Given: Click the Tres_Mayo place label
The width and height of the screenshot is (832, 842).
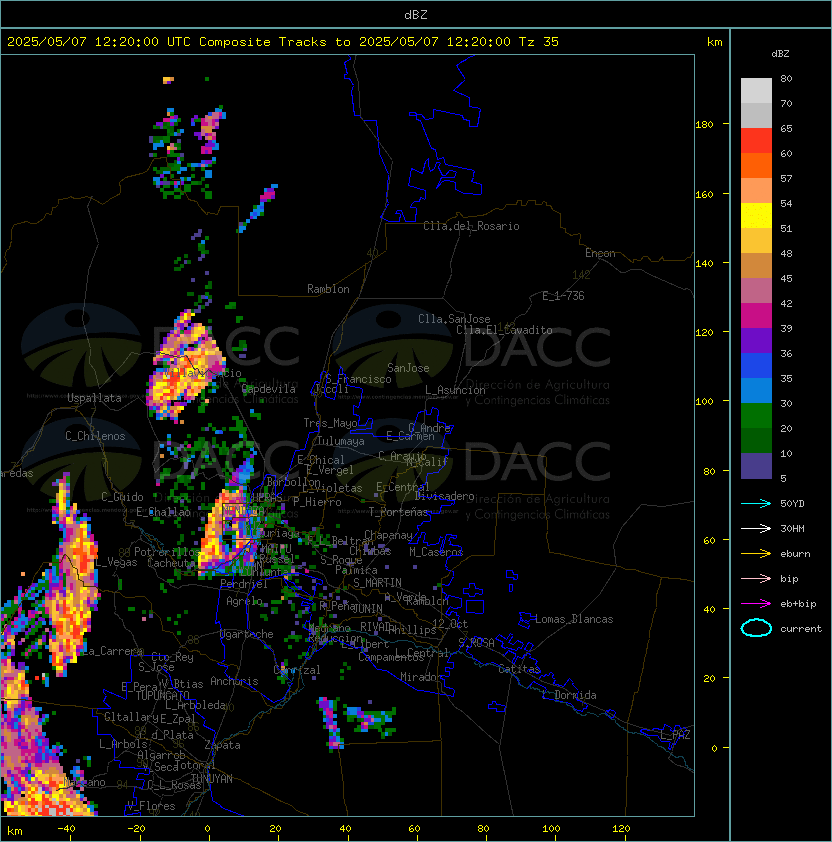Looking at the screenshot, I should [330, 423].
